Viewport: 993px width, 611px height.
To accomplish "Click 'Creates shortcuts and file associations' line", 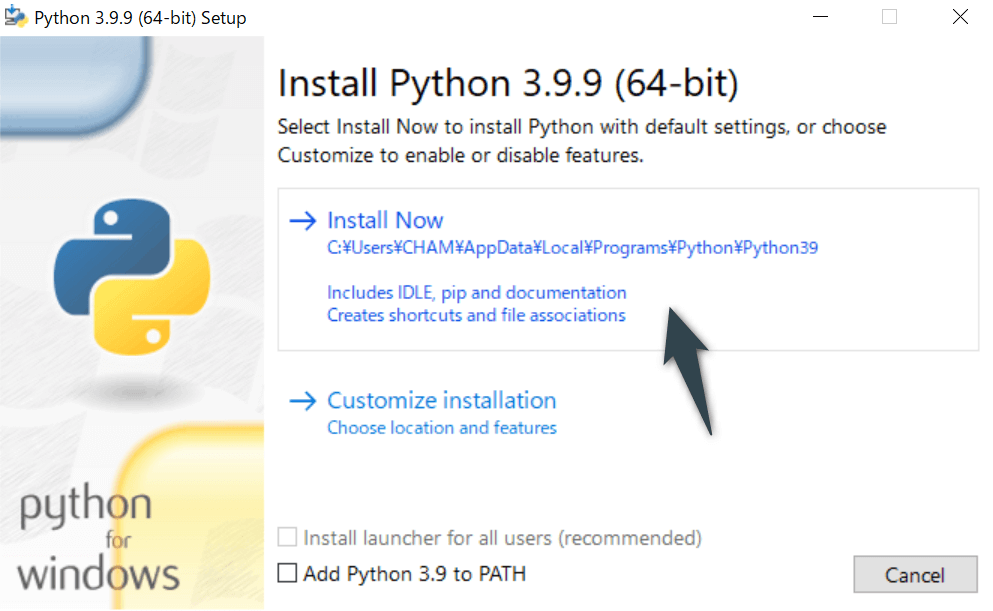I will 476,315.
